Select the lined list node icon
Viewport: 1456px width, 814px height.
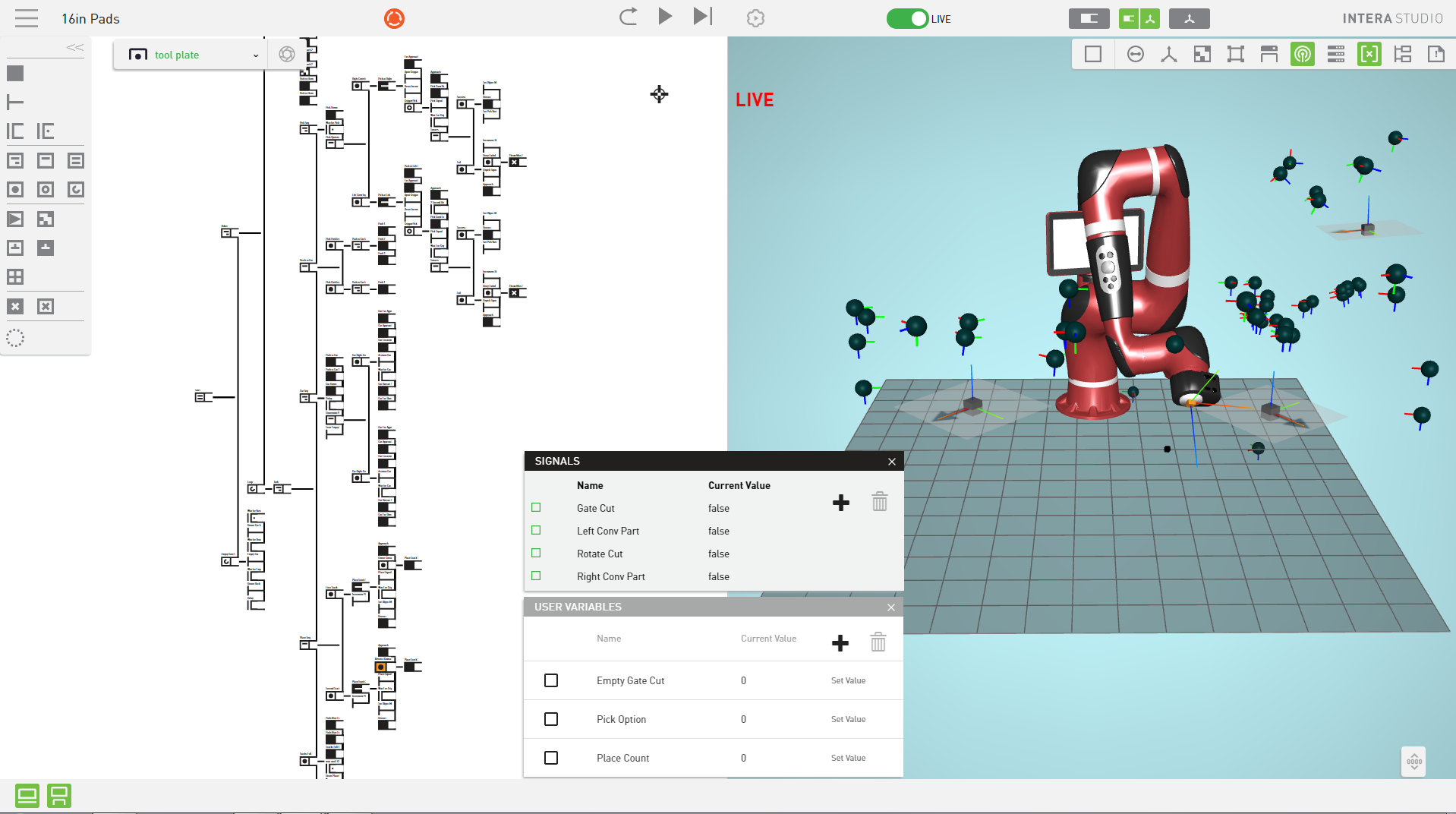(x=76, y=160)
